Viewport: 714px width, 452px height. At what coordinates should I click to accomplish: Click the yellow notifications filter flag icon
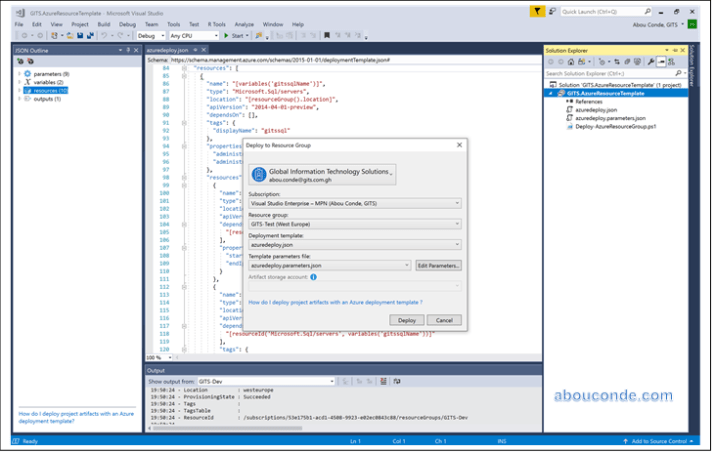coord(539,10)
